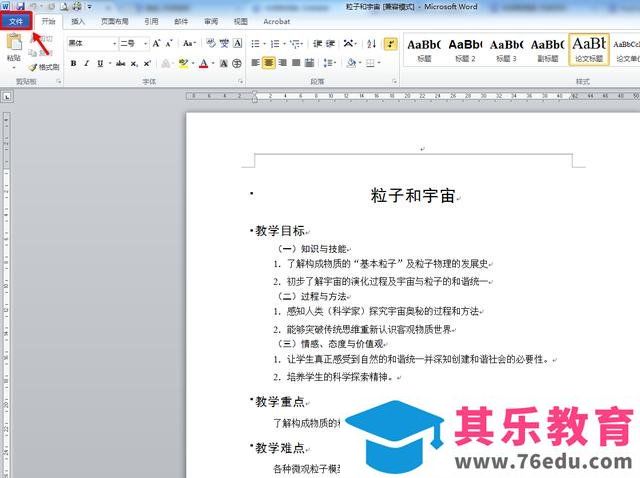This screenshot has height=478, width=640.
Task: Click the Grow Font icon
Action: point(156,43)
